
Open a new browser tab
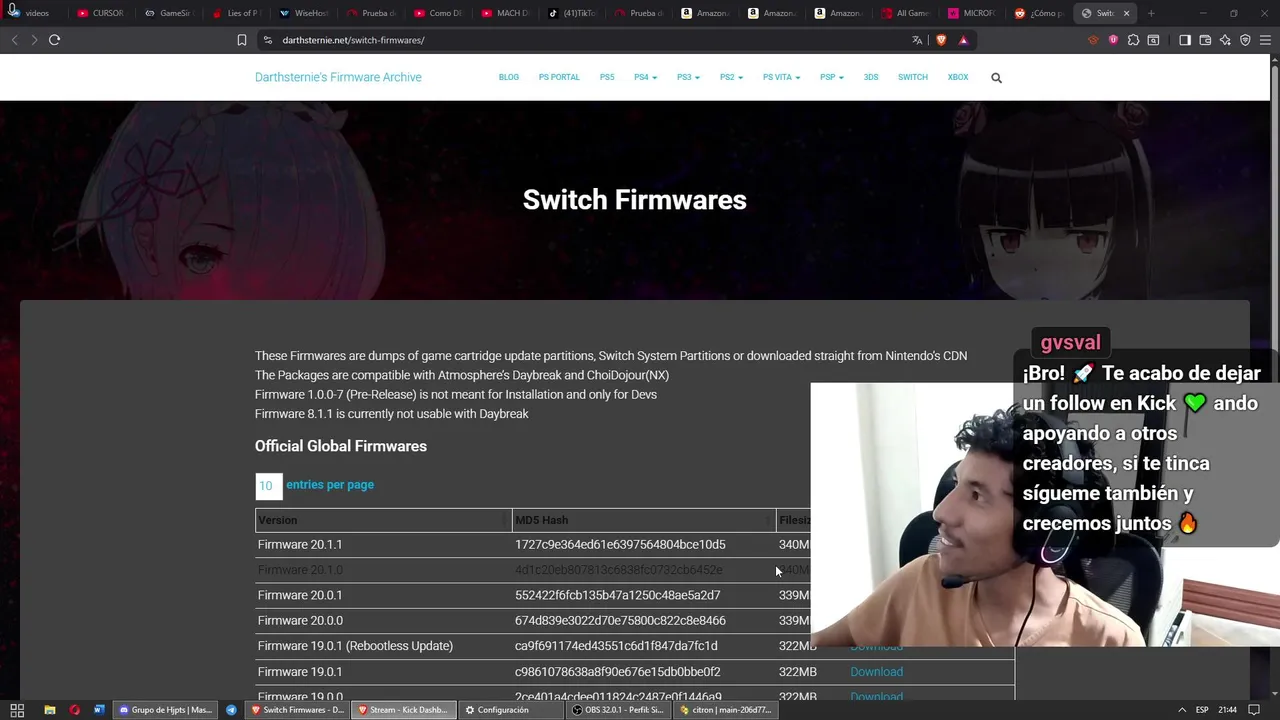pyautogui.click(x=1151, y=13)
